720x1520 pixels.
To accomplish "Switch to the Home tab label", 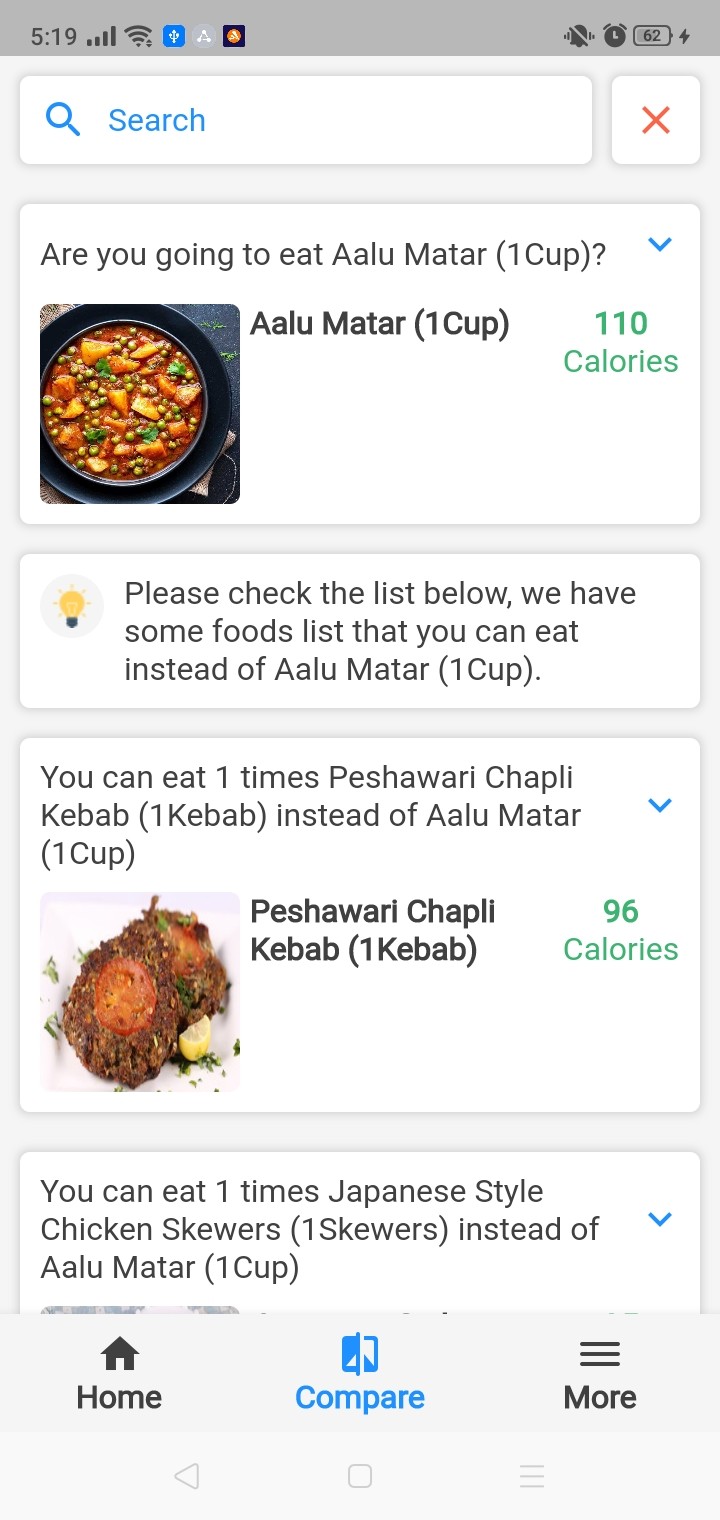I will 119,1397.
